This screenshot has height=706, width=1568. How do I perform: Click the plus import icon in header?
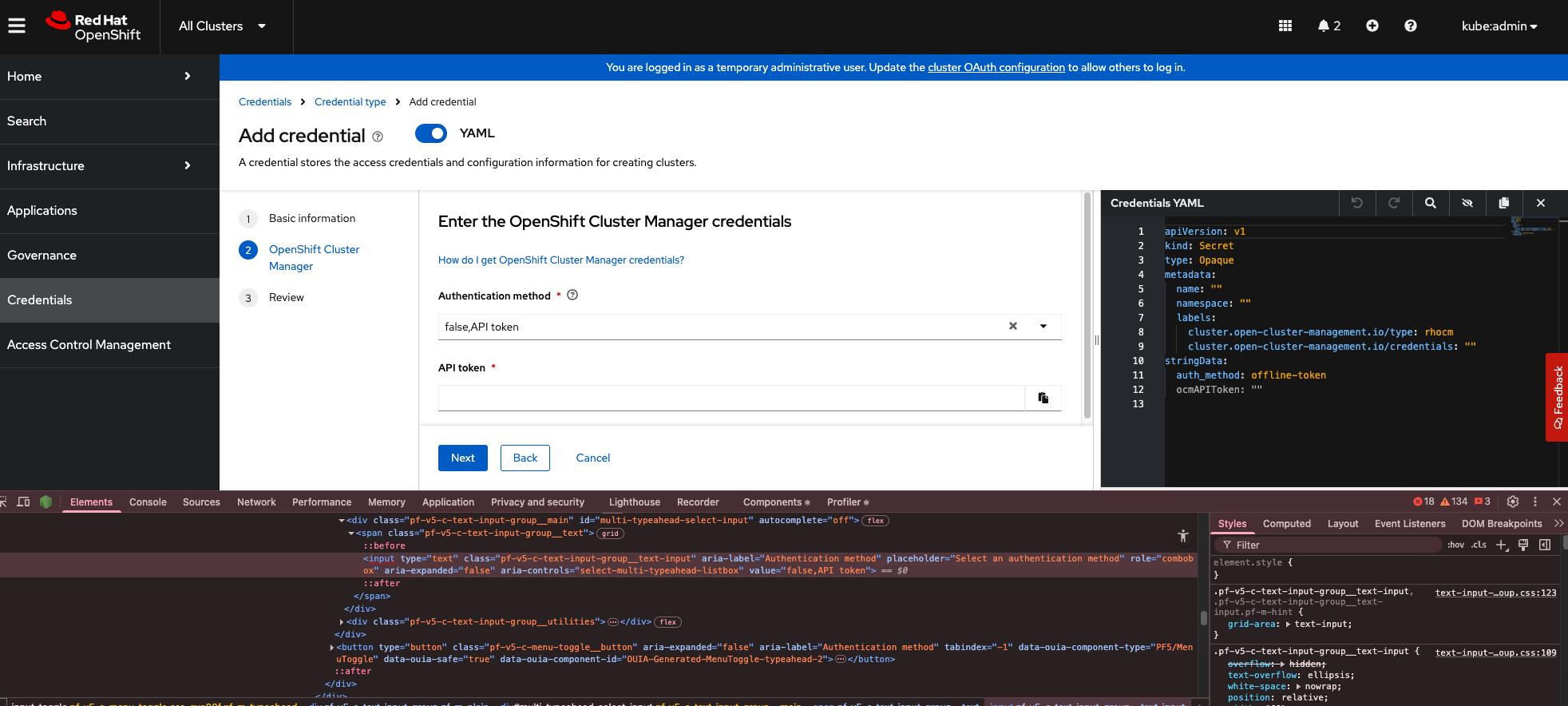click(x=1372, y=26)
